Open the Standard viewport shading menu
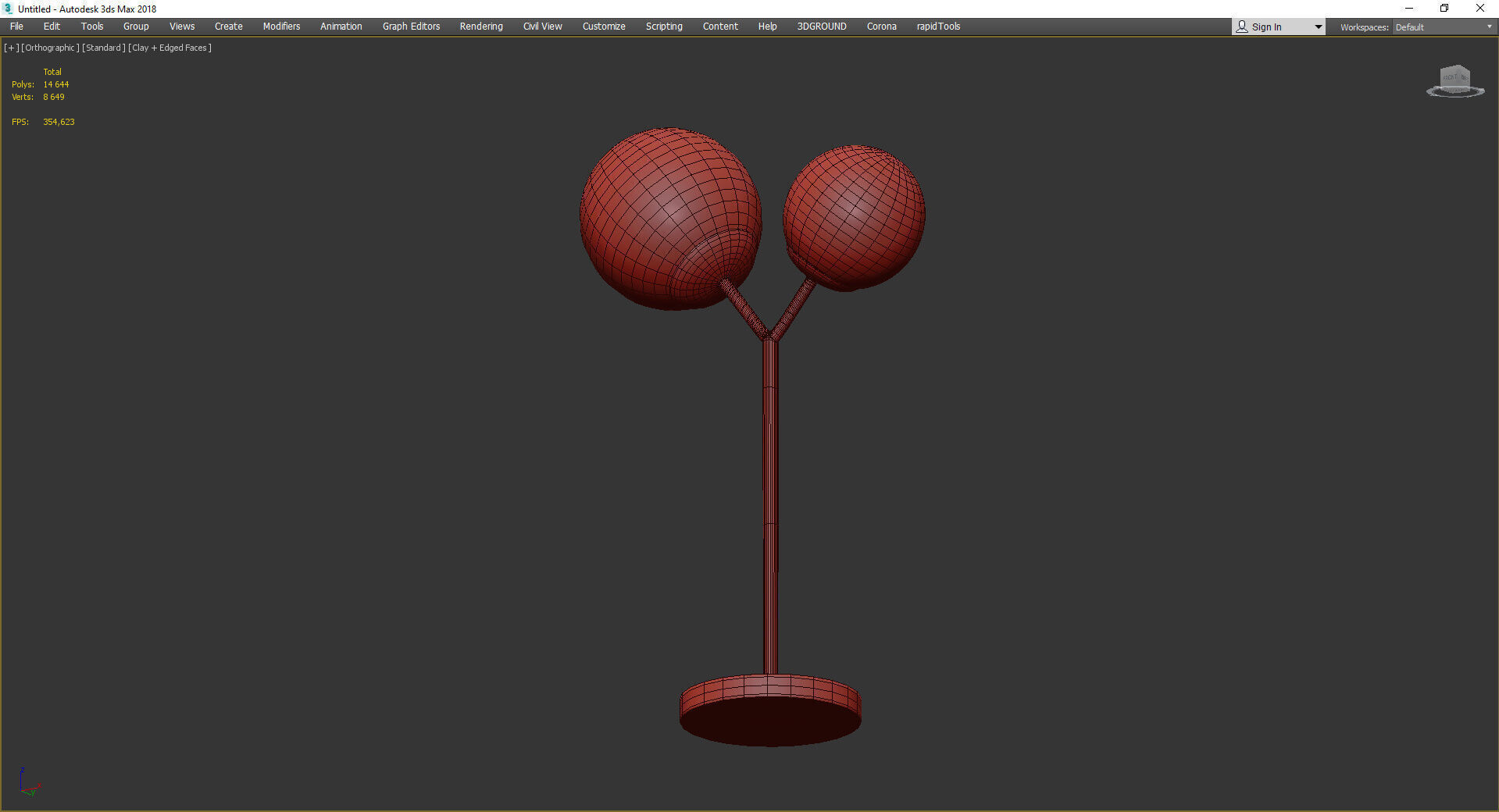This screenshot has width=1499, height=812. pyautogui.click(x=104, y=48)
